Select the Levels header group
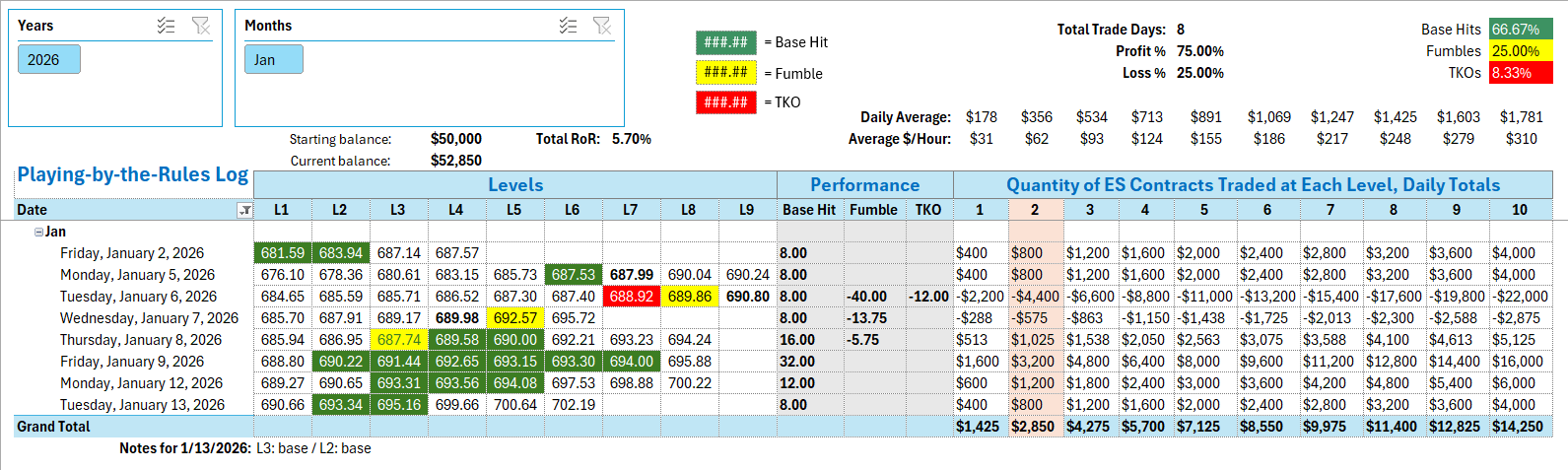This screenshot has height=470, width=1568. tap(514, 185)
